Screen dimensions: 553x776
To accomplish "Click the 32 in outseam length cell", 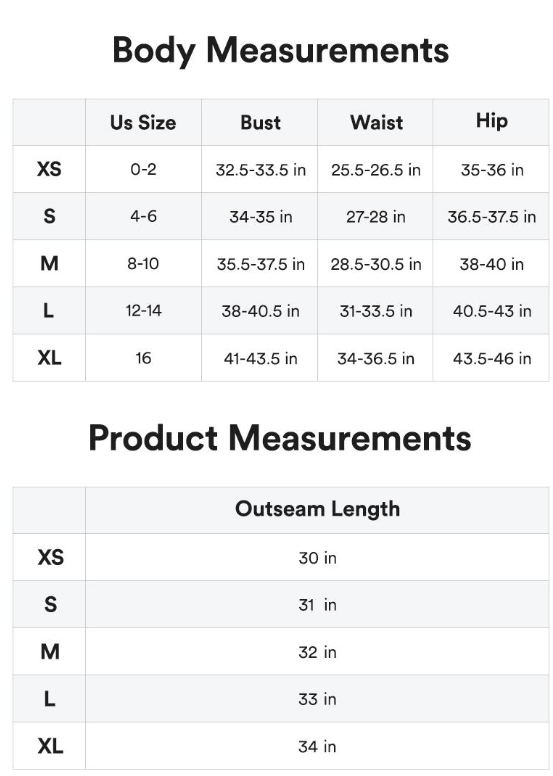I will pyautogui.click(x=317, y=651).
